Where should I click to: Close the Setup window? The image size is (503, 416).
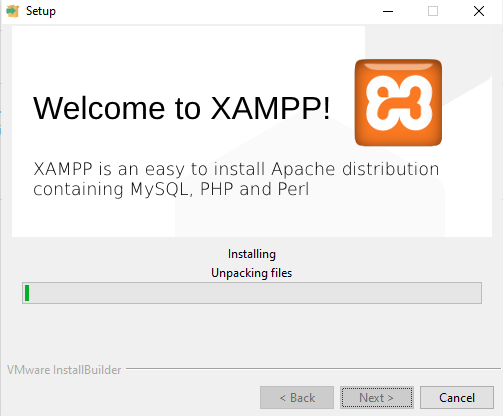[x=479, y=11]
